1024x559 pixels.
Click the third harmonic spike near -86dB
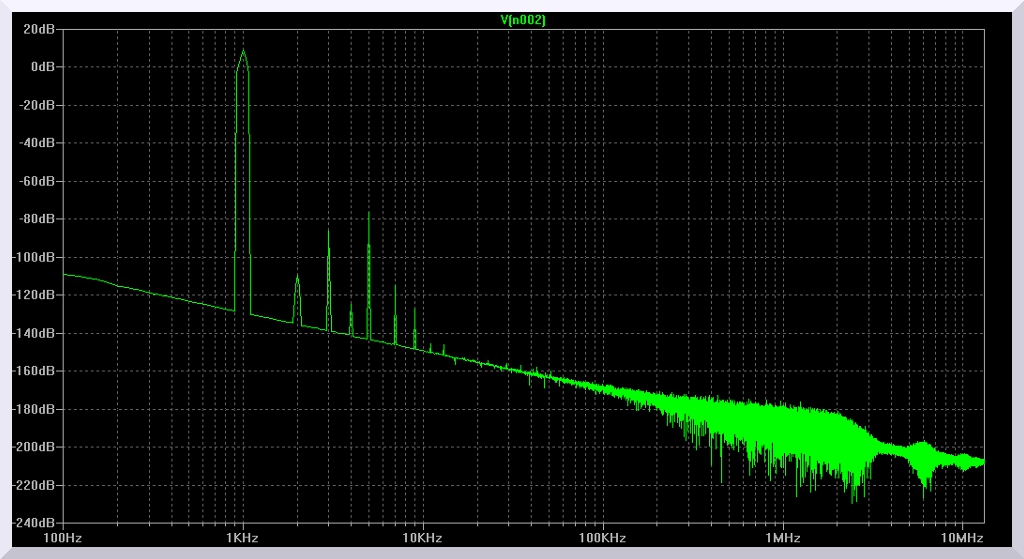pos(328,230)
